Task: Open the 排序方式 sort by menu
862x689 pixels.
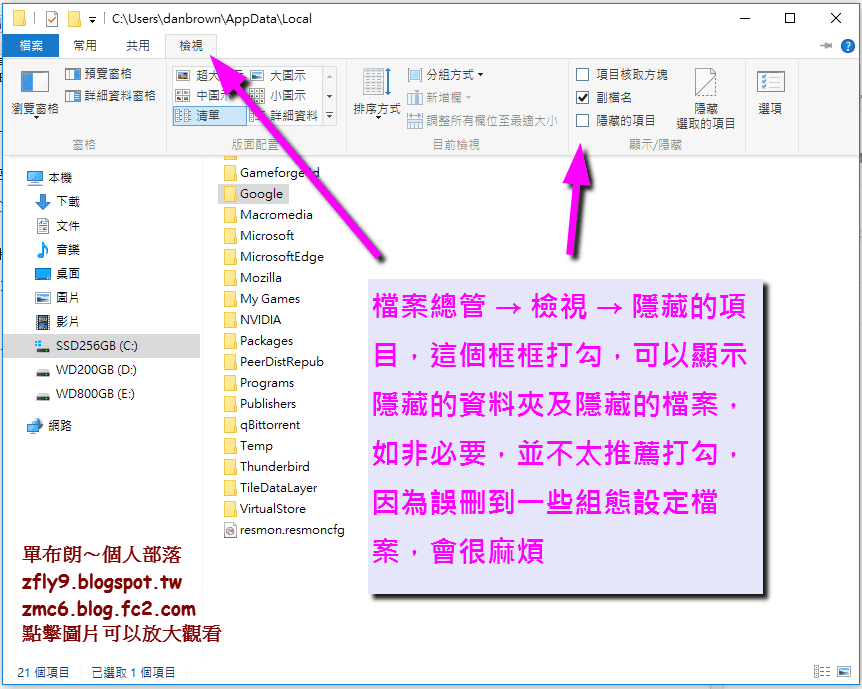Action: click(x=377, y=93)
